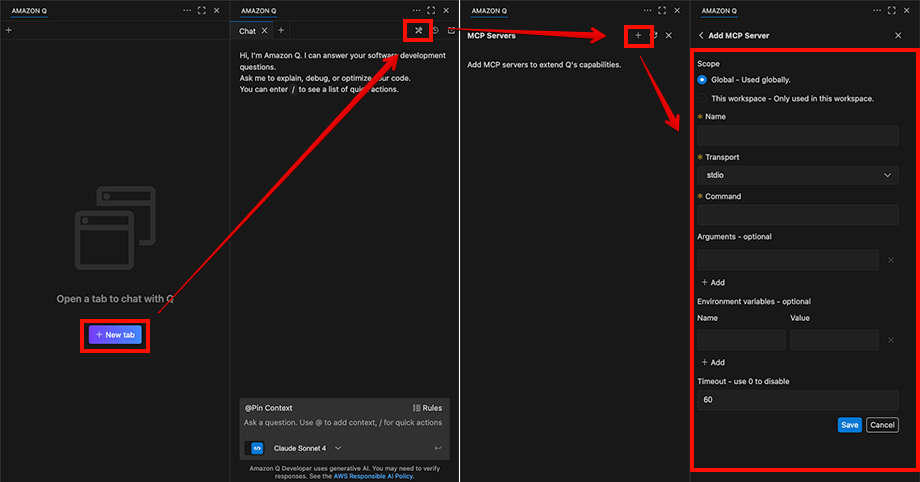Select 'Global - Used globally' scope
920x482 pixels.
(702, 79)
